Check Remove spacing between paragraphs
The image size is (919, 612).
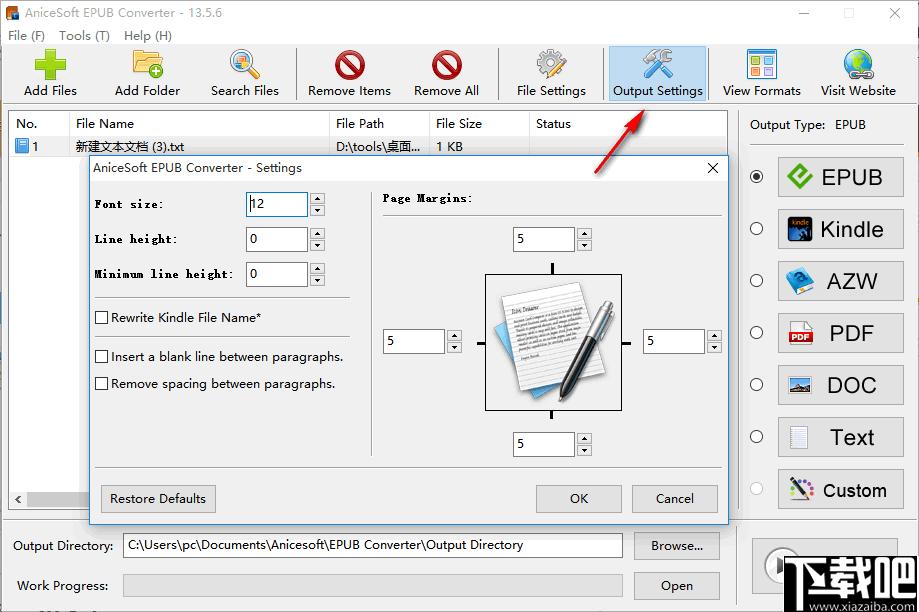tap(101, 383)
